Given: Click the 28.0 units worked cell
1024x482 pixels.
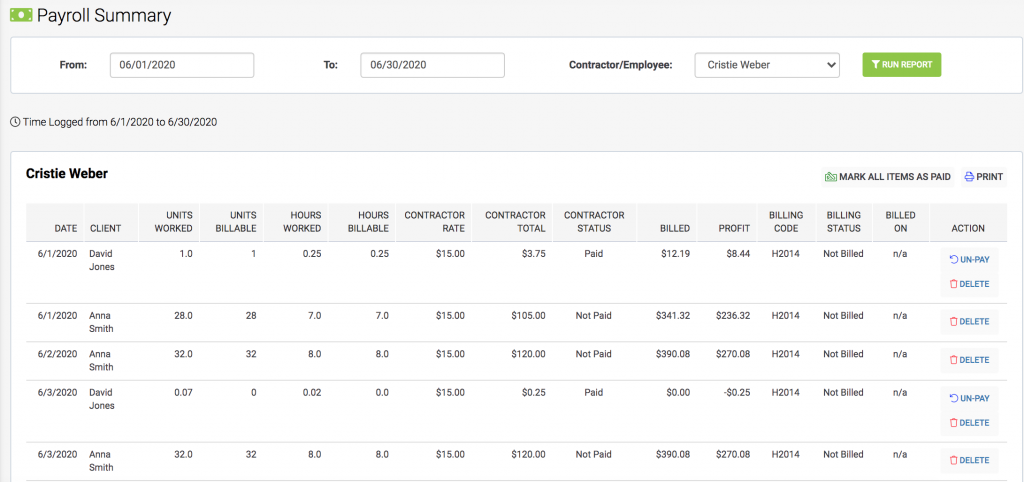Looking at the screenshot, I should [183, 315].
